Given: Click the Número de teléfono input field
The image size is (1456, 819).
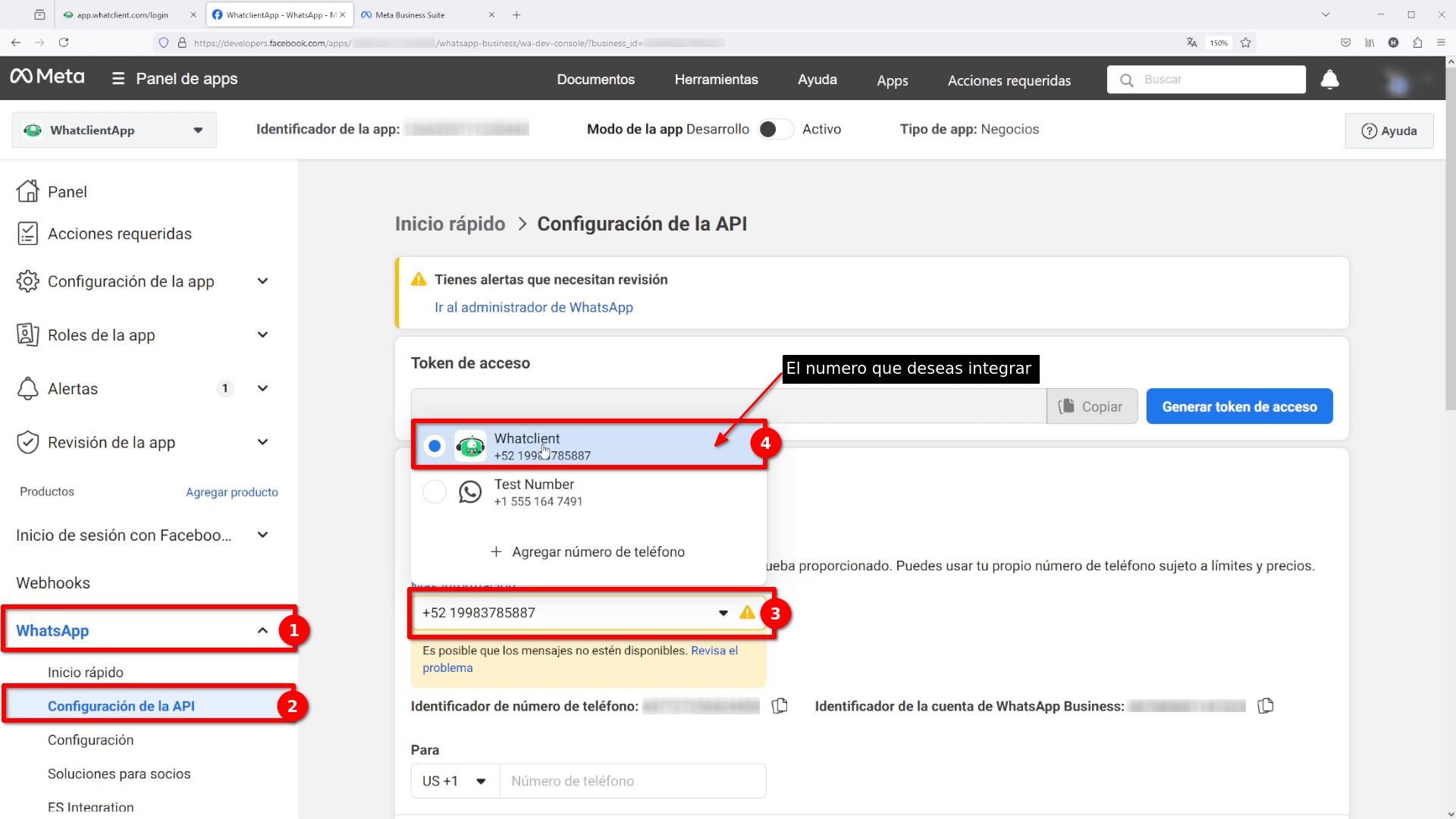Looking at the screenshot, I should pos(632,781).
